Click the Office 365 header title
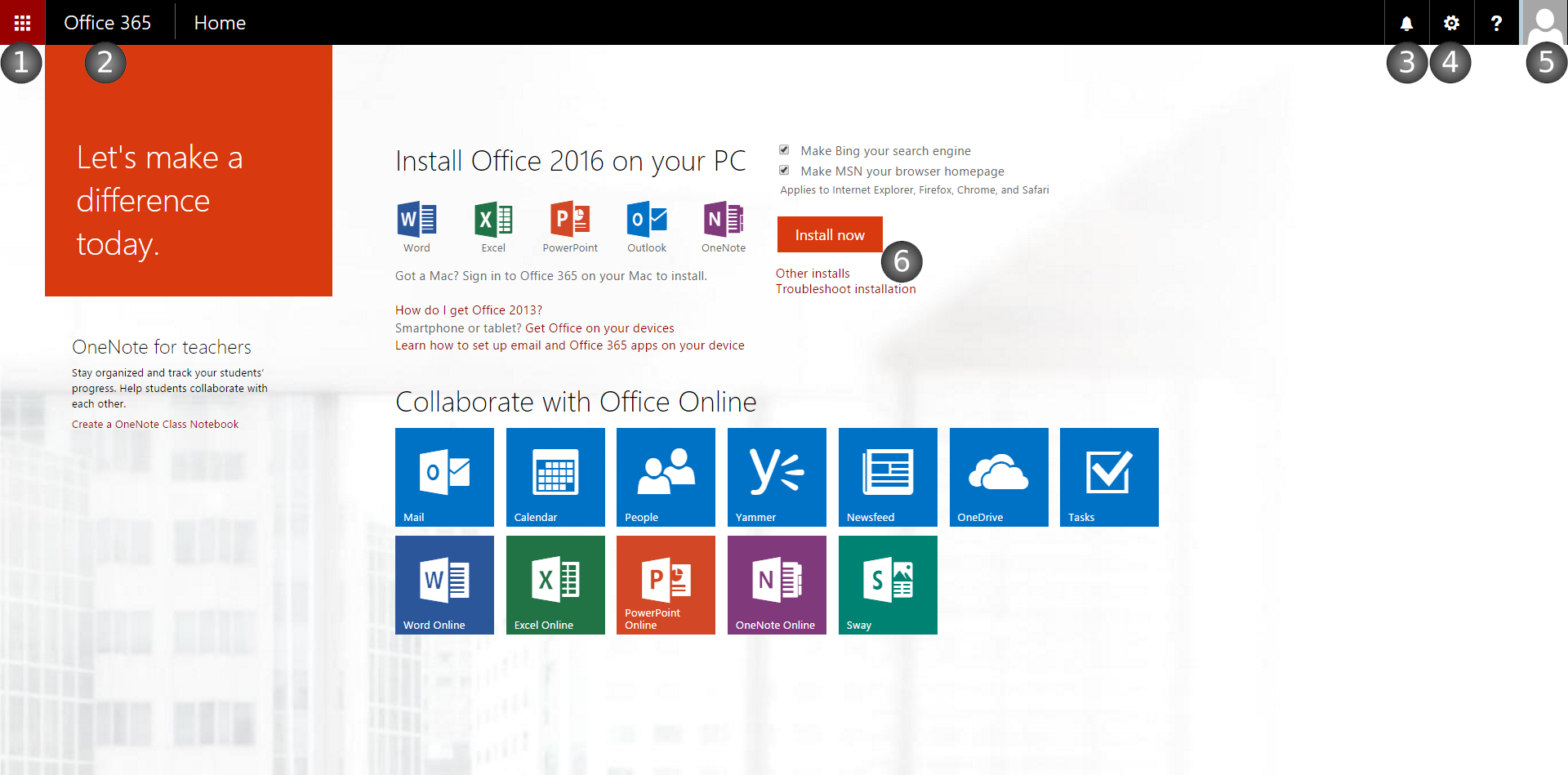The width and height of the screenshot is (1568, 775). coord(108,23)
